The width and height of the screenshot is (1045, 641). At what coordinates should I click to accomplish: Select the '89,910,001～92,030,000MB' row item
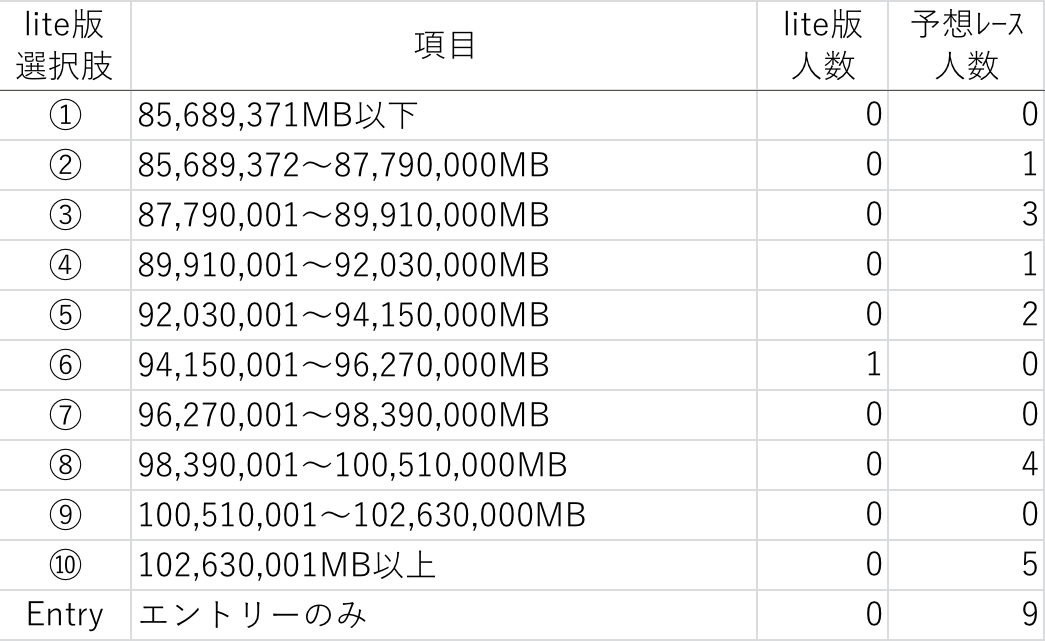pyautogui.click(x=343, y=267)
